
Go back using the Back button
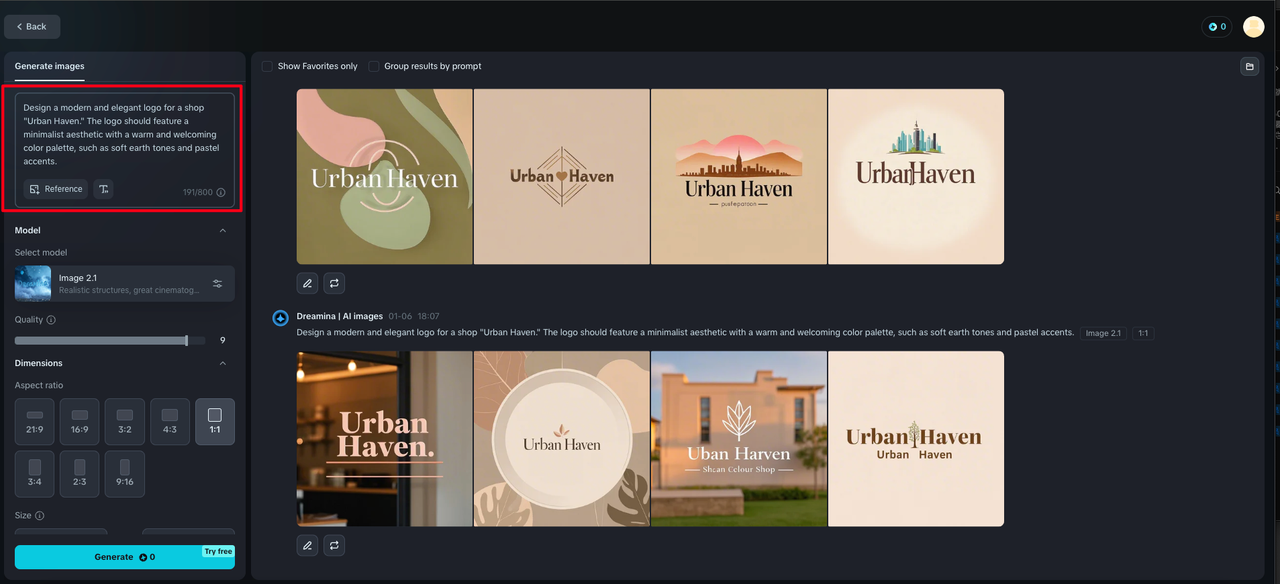pos(32,26)
